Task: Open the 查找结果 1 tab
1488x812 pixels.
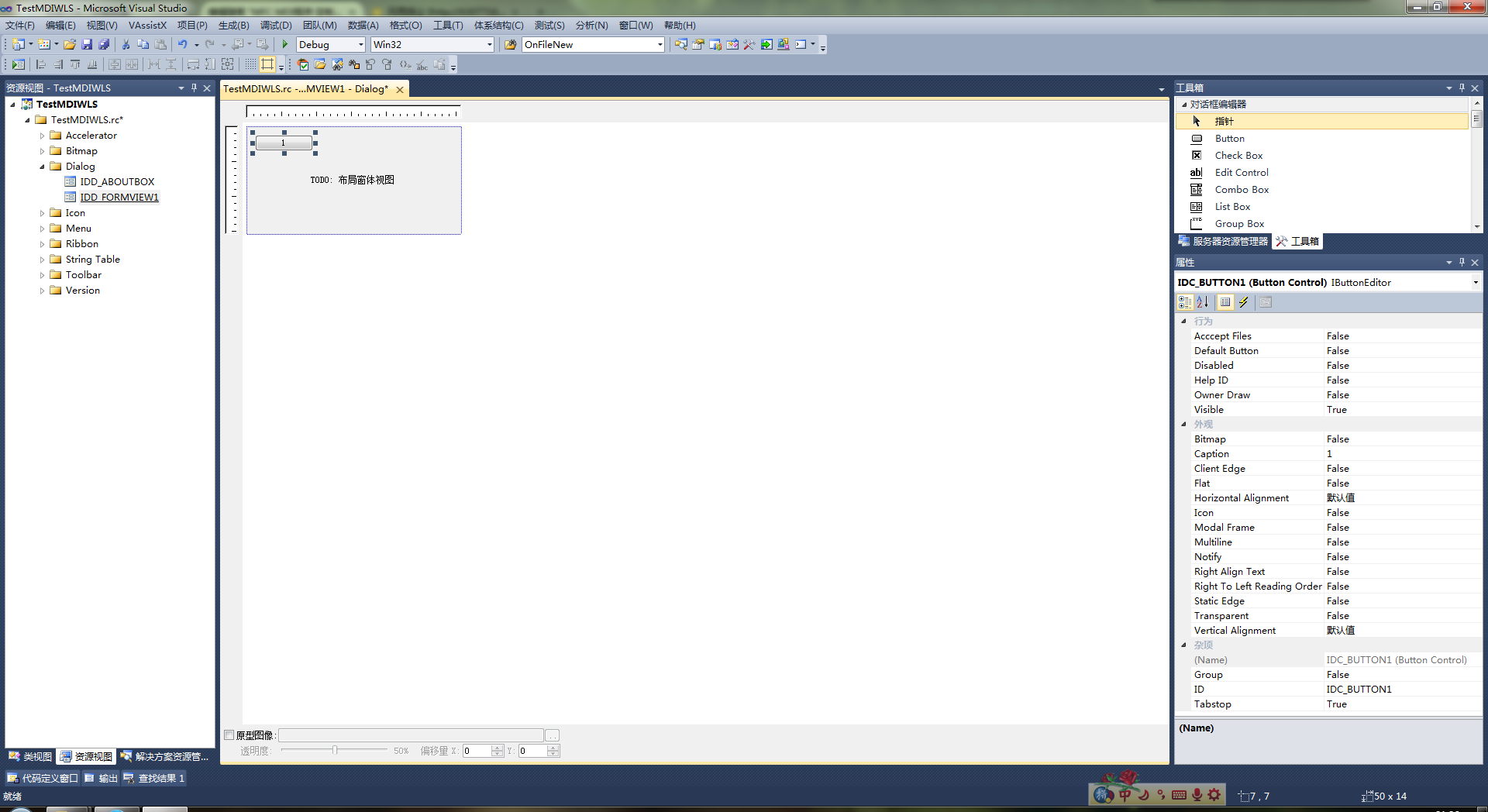Action: [x=154, y=779]
